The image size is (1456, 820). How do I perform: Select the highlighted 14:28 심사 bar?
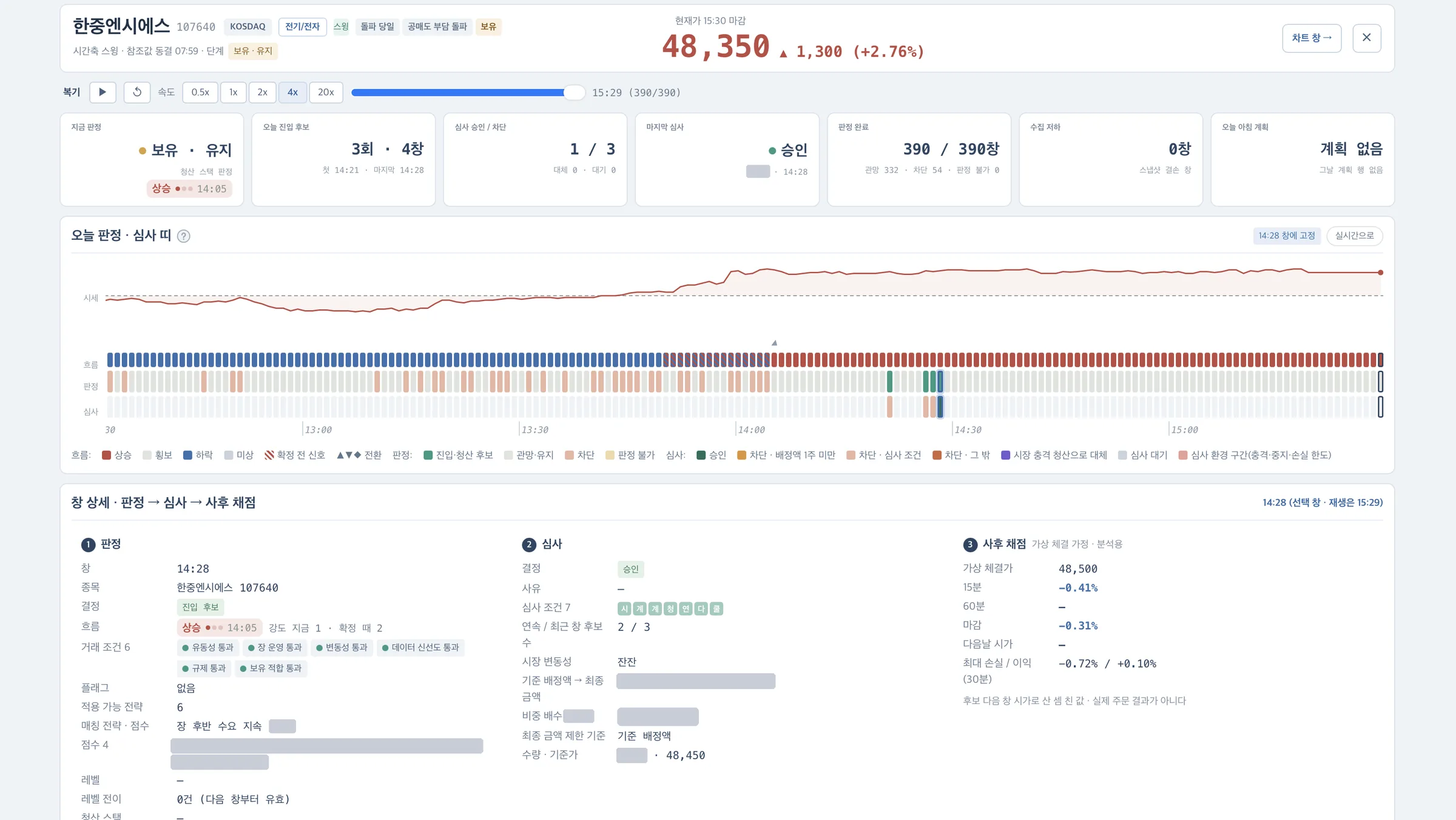[940, 407]
